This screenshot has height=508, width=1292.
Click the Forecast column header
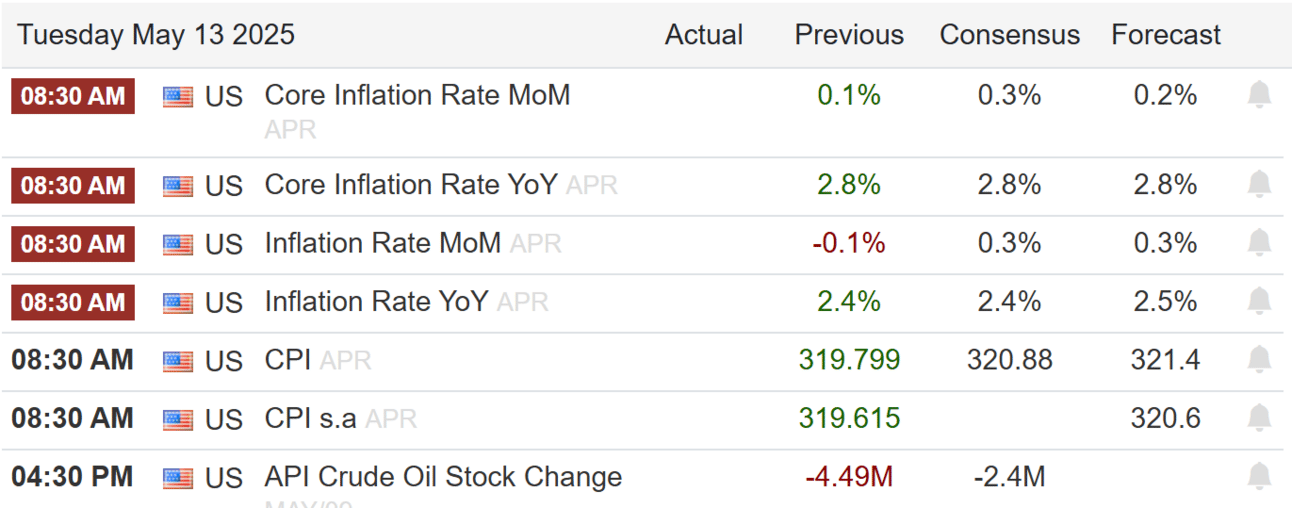(1166, 35)
